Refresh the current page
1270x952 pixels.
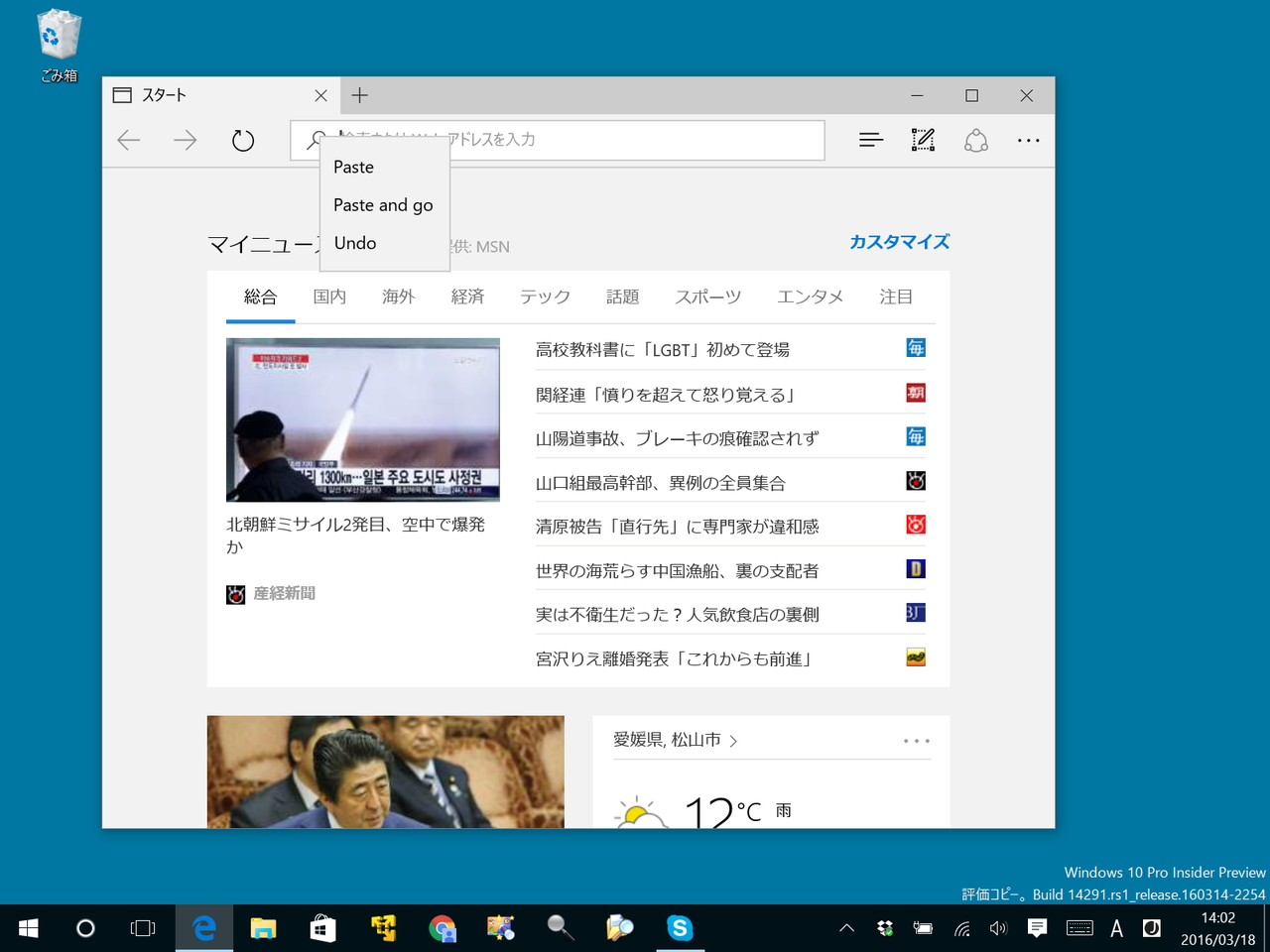242,140
